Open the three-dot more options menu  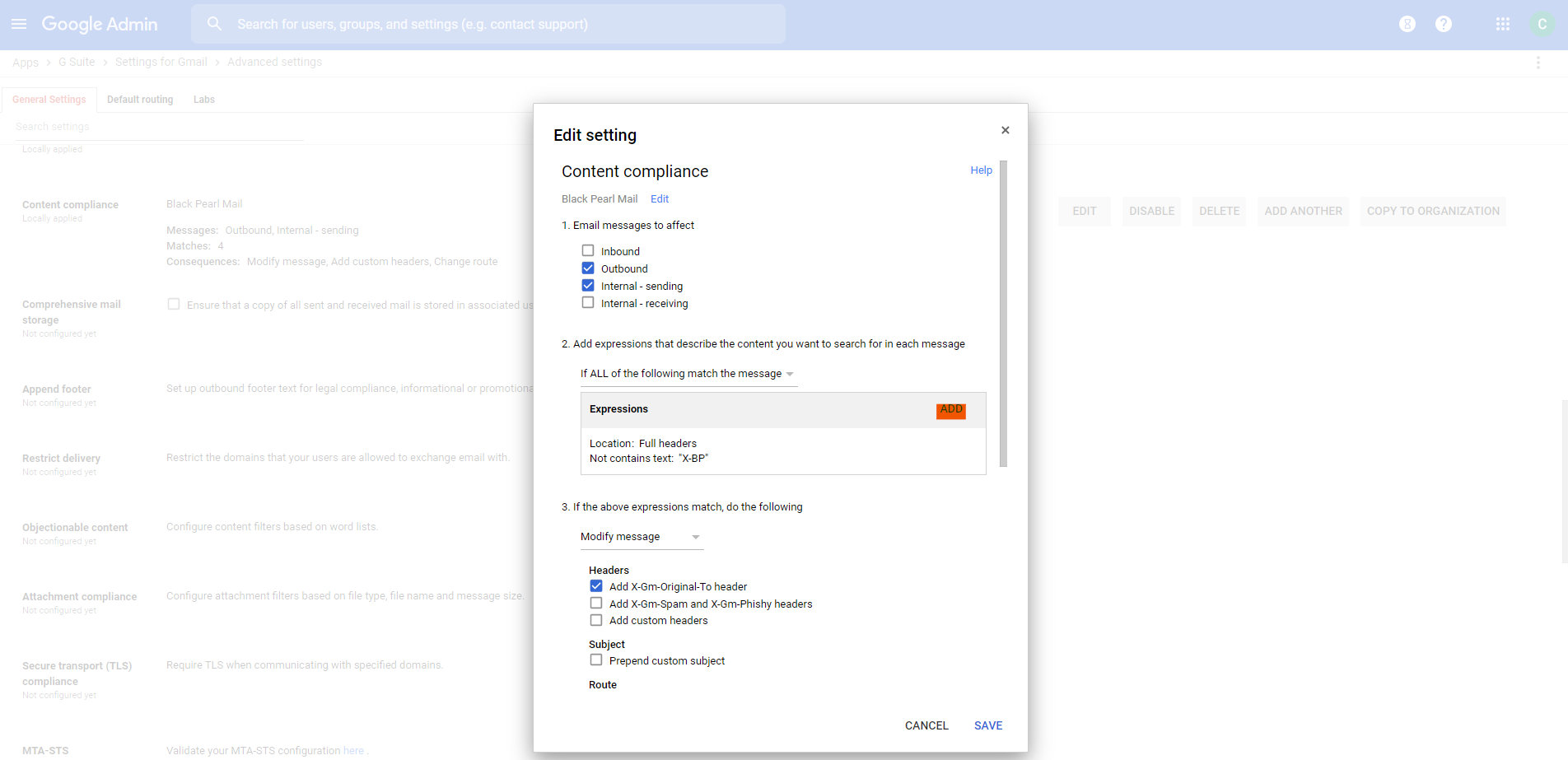coord(1538,63)
